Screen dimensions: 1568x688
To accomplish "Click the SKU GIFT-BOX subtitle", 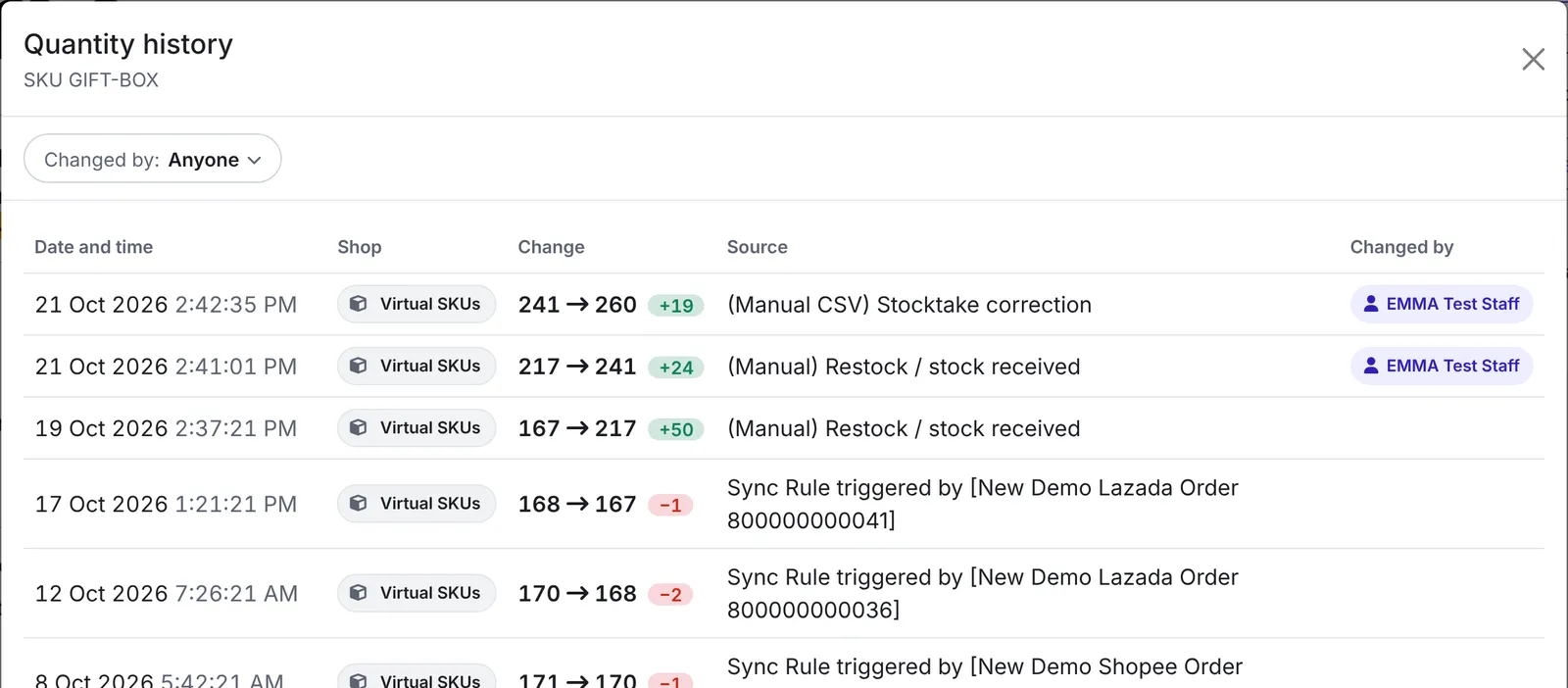I will pos(91,80).
